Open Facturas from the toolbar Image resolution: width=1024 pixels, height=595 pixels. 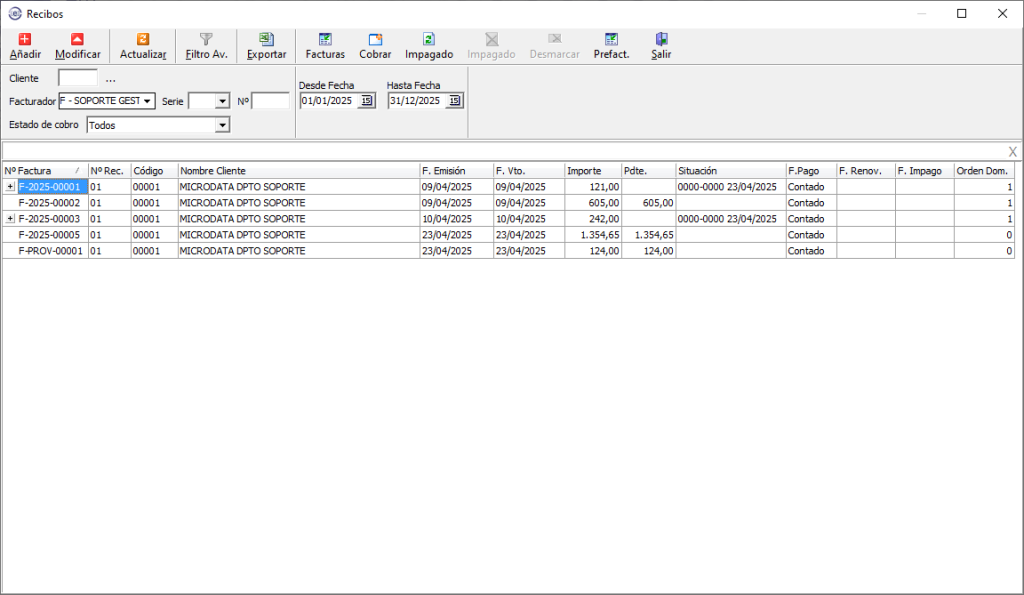[x=325, y=40]
